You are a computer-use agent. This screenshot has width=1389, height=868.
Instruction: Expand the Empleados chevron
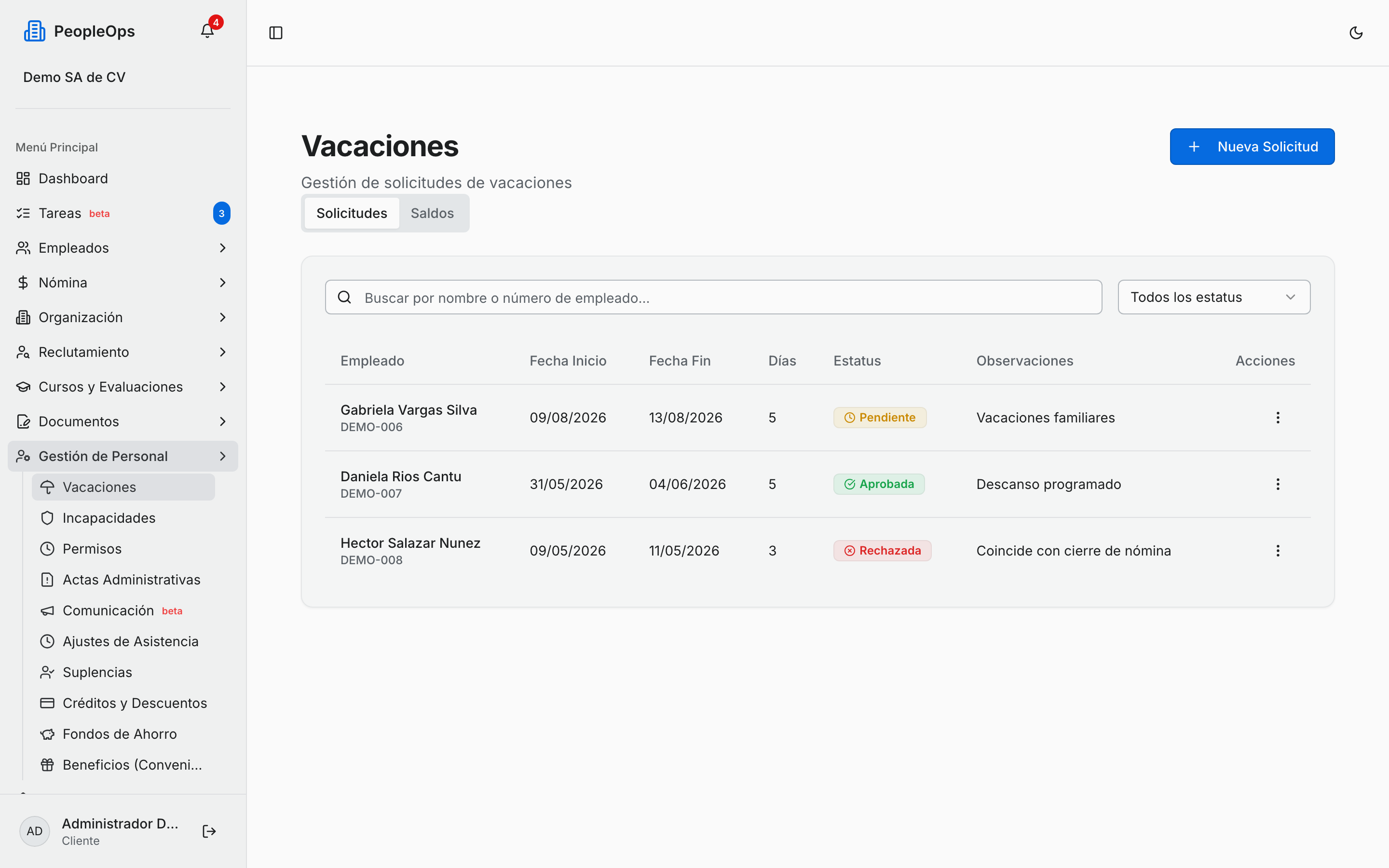[x=223, y=248]
